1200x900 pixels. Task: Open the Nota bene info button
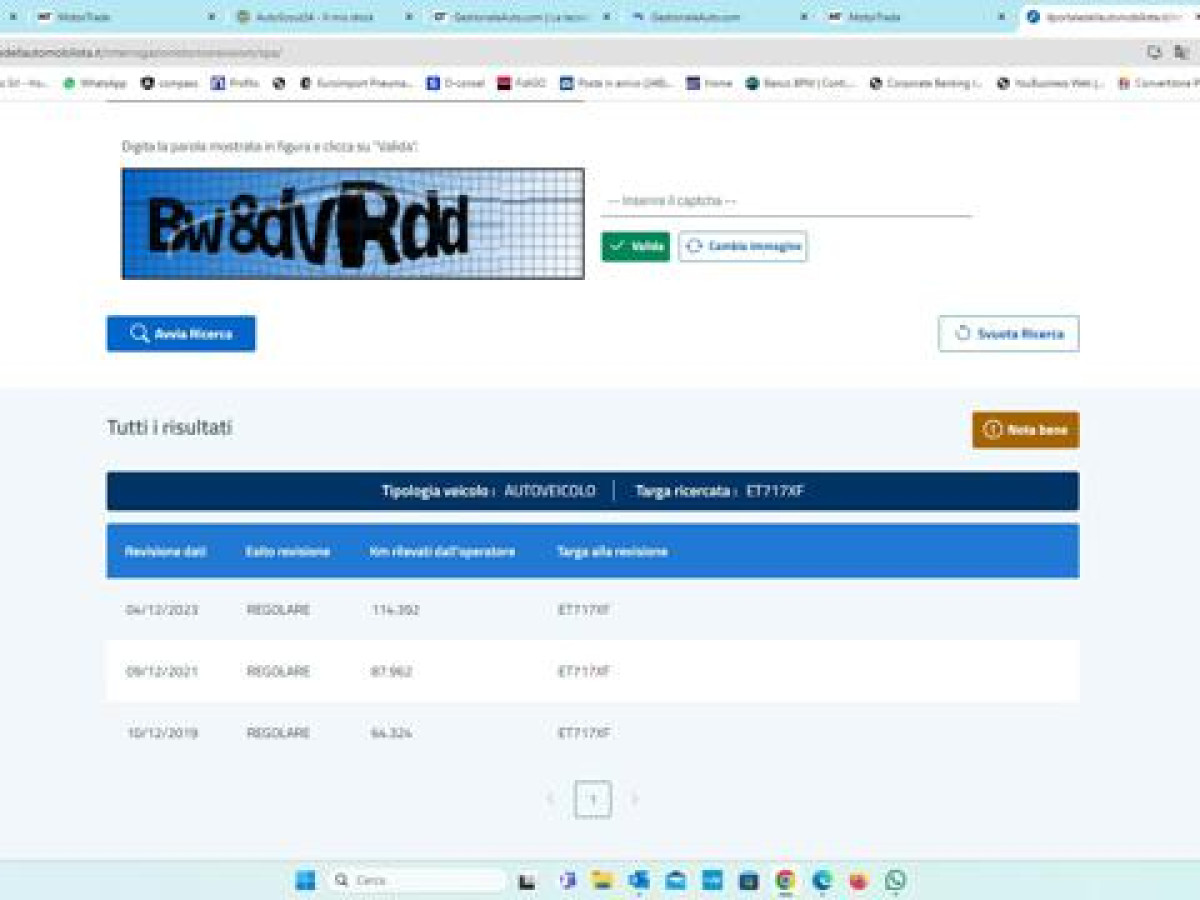click(1025, 430)
